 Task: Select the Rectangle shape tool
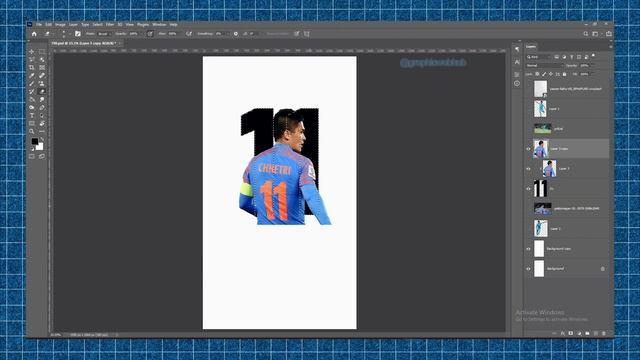(32, 124)
